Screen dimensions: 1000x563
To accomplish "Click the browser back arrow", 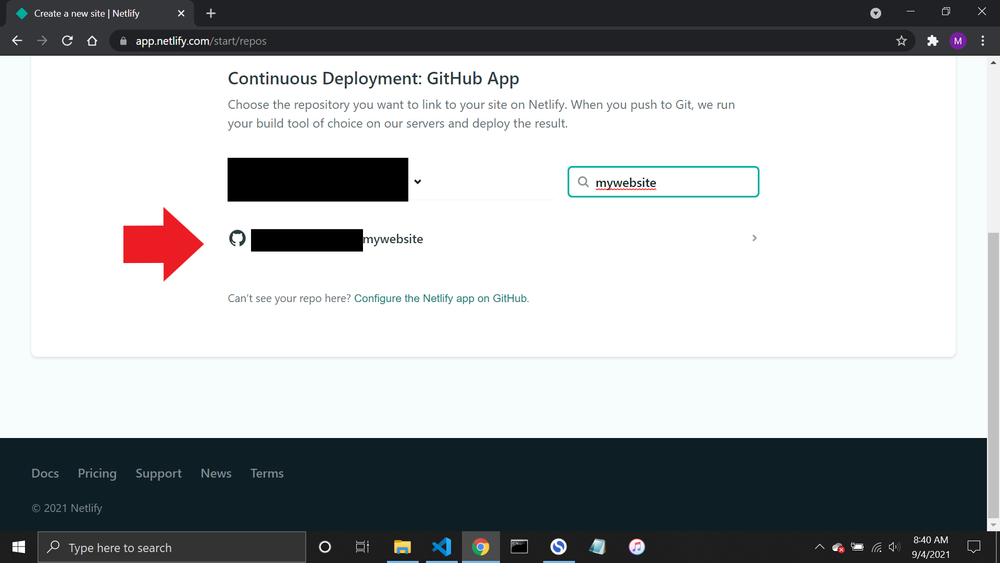I will click(x=17, y=41).
